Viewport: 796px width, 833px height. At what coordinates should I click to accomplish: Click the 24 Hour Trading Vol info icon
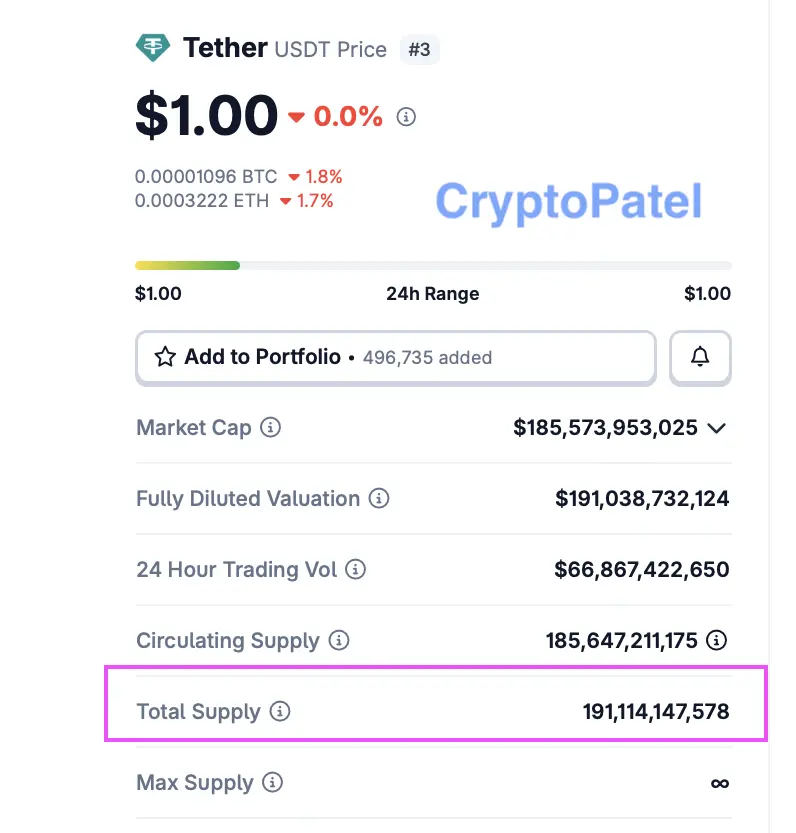pos(355,570)
